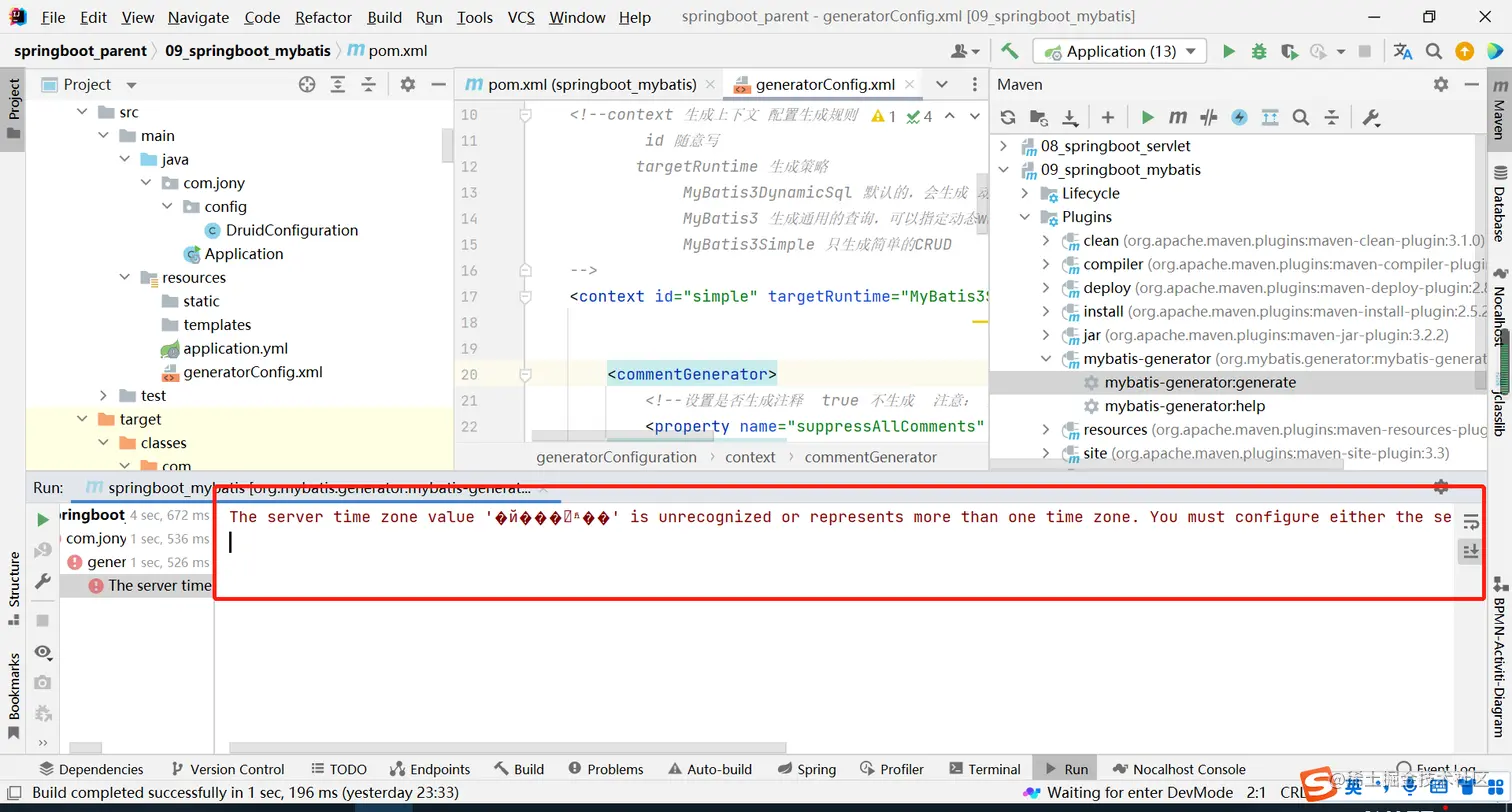Start debugging with the bug icon
Viewport: 1512px width, 812px height.
click(1259, 51)
